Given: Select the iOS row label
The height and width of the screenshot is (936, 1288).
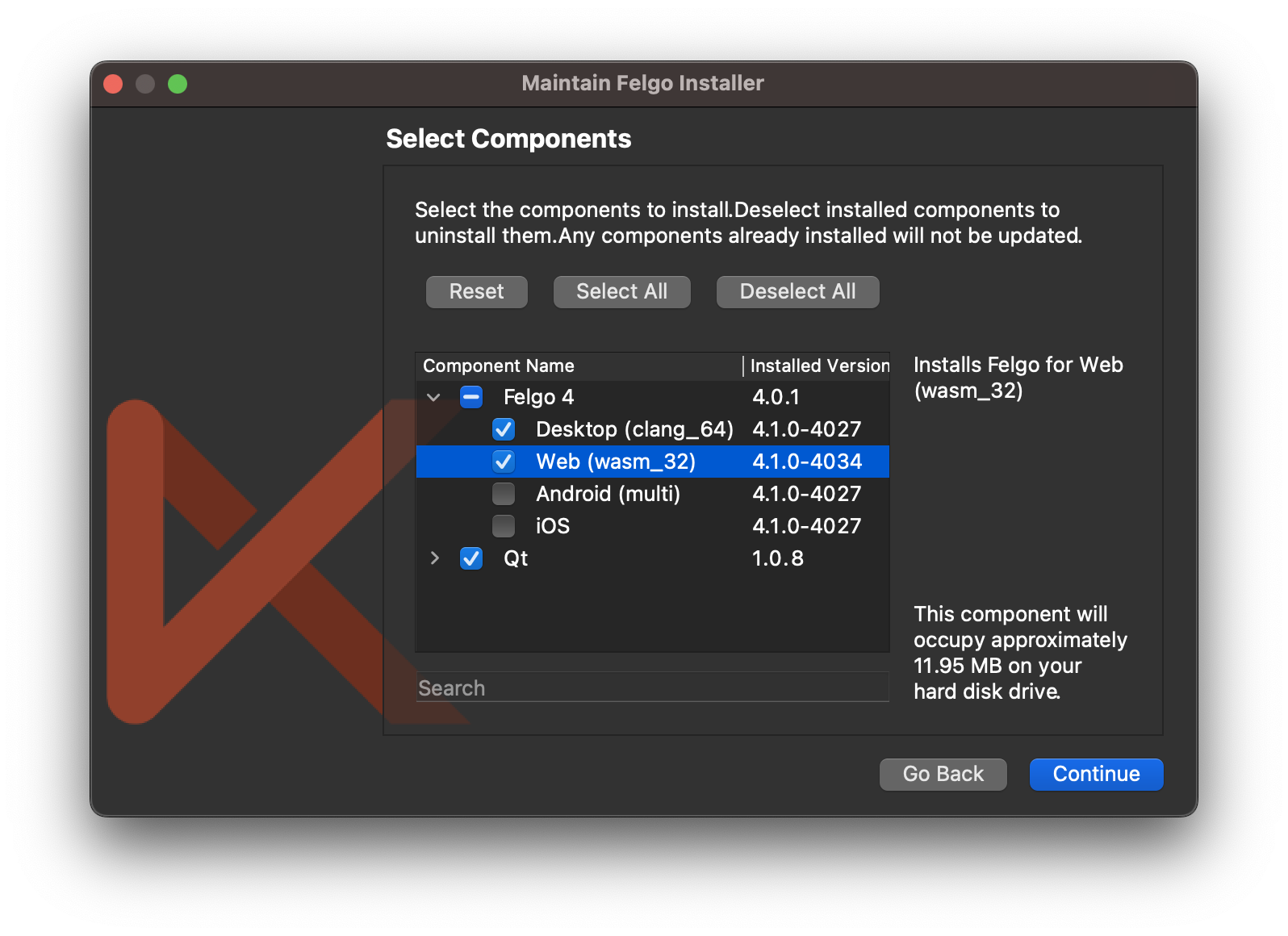Looking at the screenshot, I should 553,526.
